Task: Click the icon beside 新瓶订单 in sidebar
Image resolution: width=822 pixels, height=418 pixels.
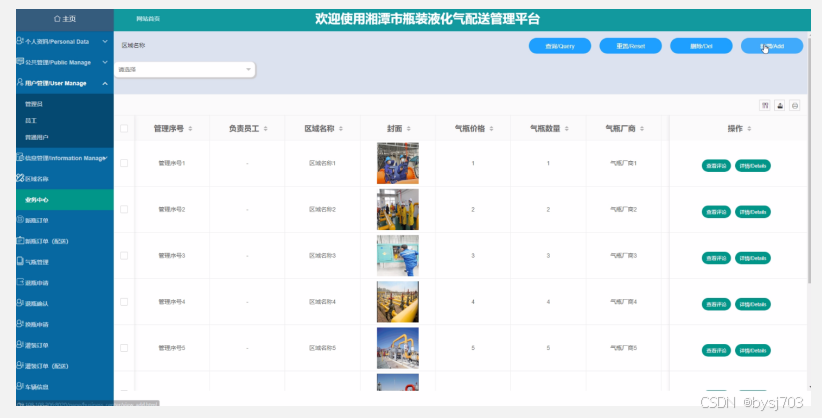Action: click(20, 220)
